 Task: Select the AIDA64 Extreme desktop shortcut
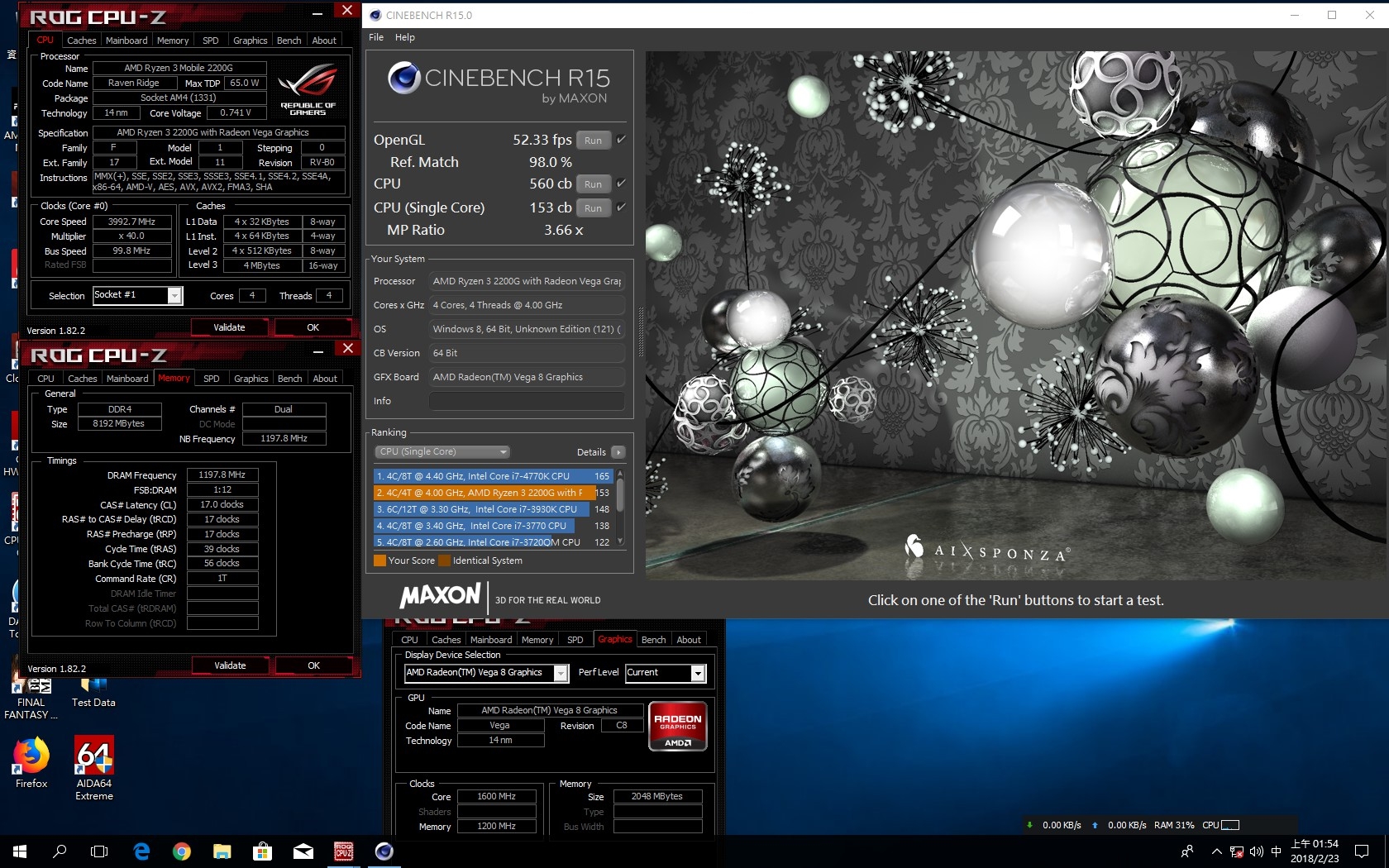tap(94, 769)
